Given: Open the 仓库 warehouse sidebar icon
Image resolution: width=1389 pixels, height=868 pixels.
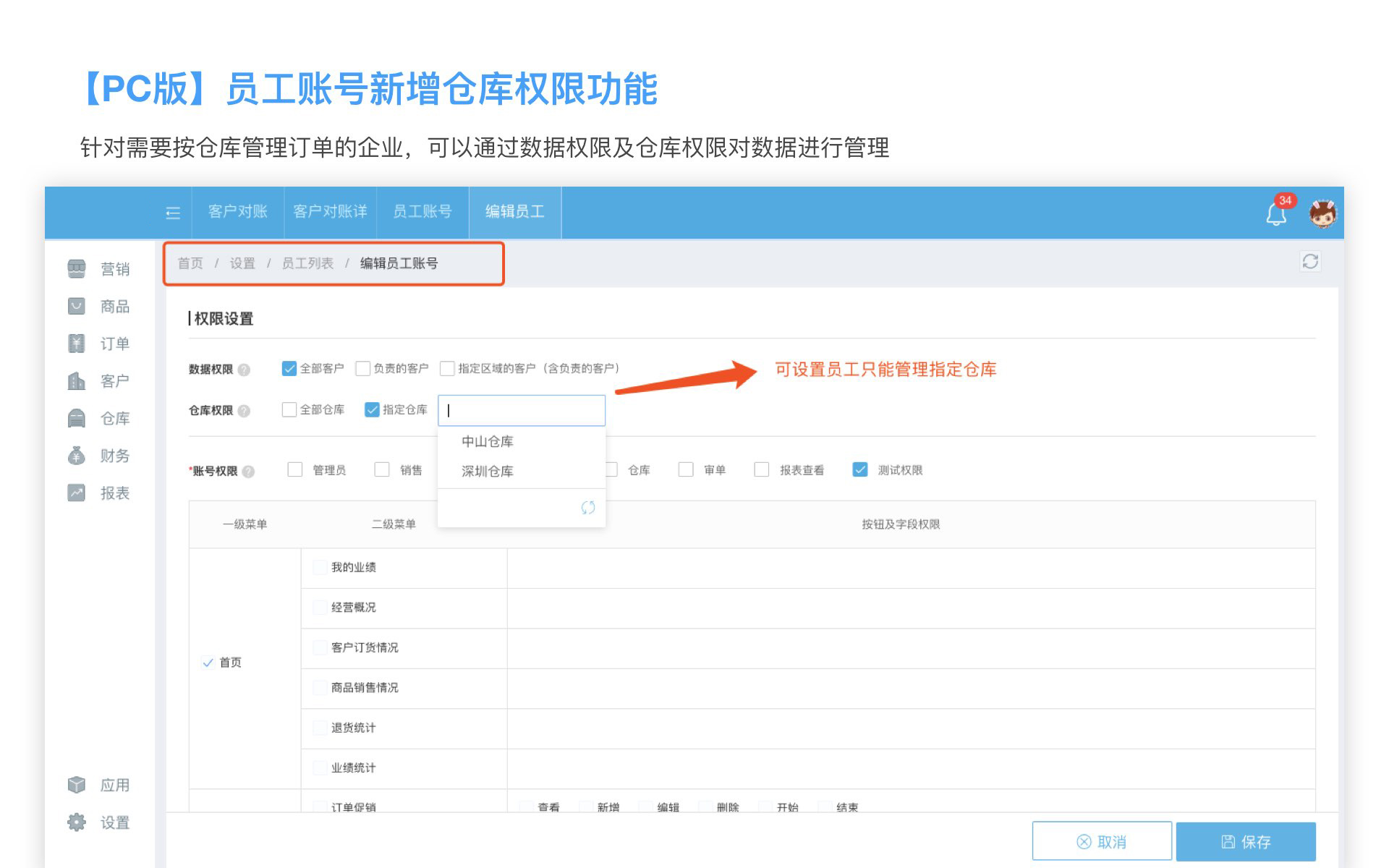Looking at the screenshot, I should [x=77, y=418].
